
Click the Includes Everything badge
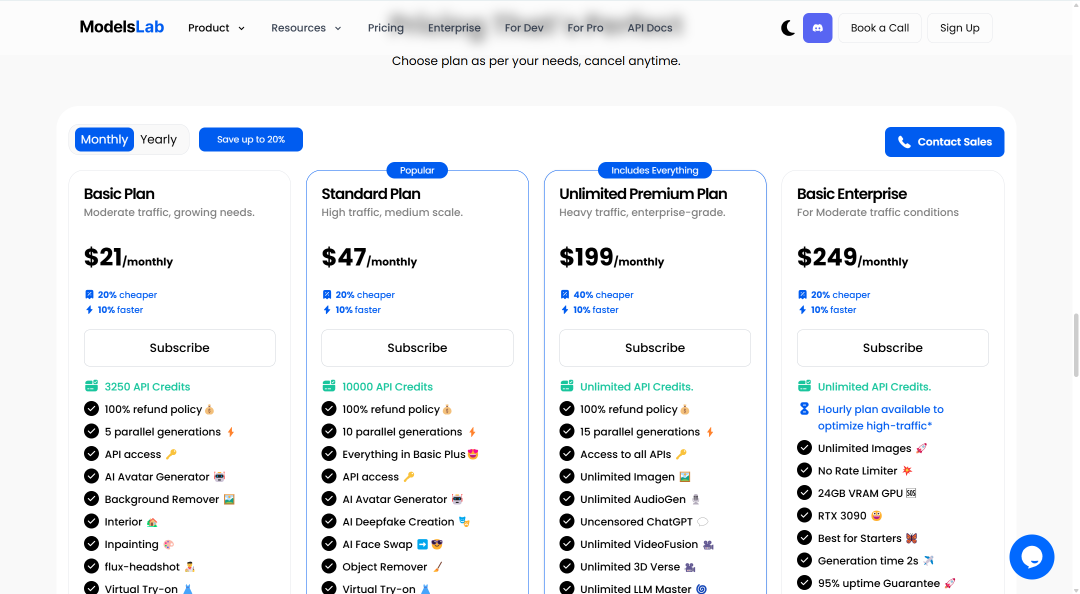[655, 170]
